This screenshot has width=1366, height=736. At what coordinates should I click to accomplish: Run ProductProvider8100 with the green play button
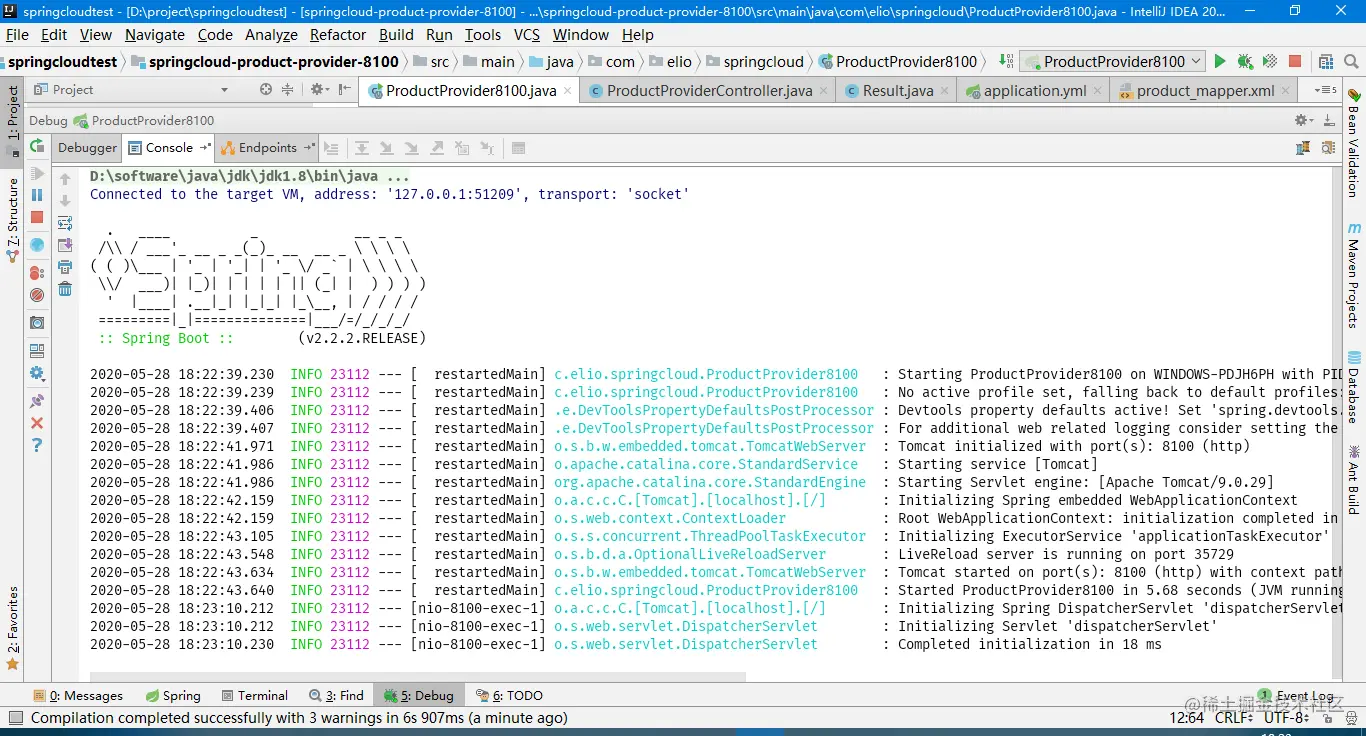point(1220,61)
